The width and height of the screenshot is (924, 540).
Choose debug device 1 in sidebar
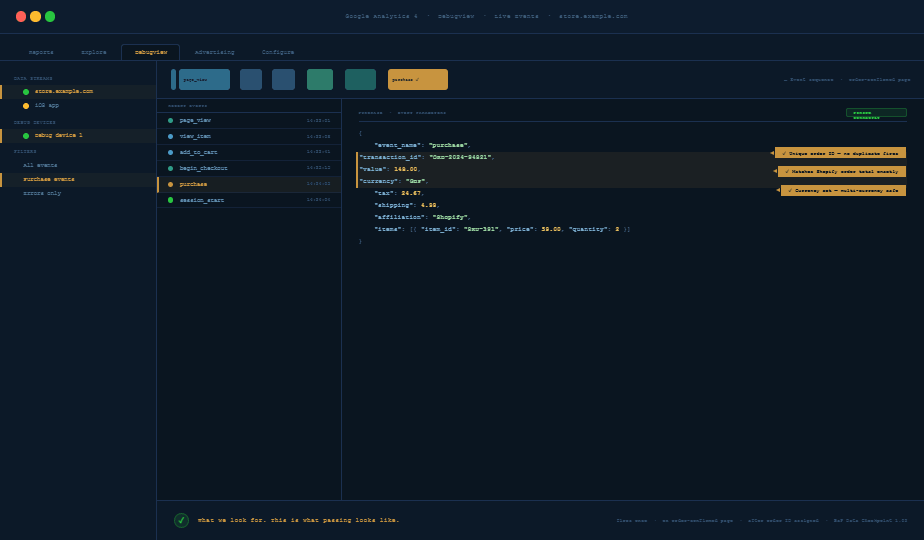pos(78,136)
